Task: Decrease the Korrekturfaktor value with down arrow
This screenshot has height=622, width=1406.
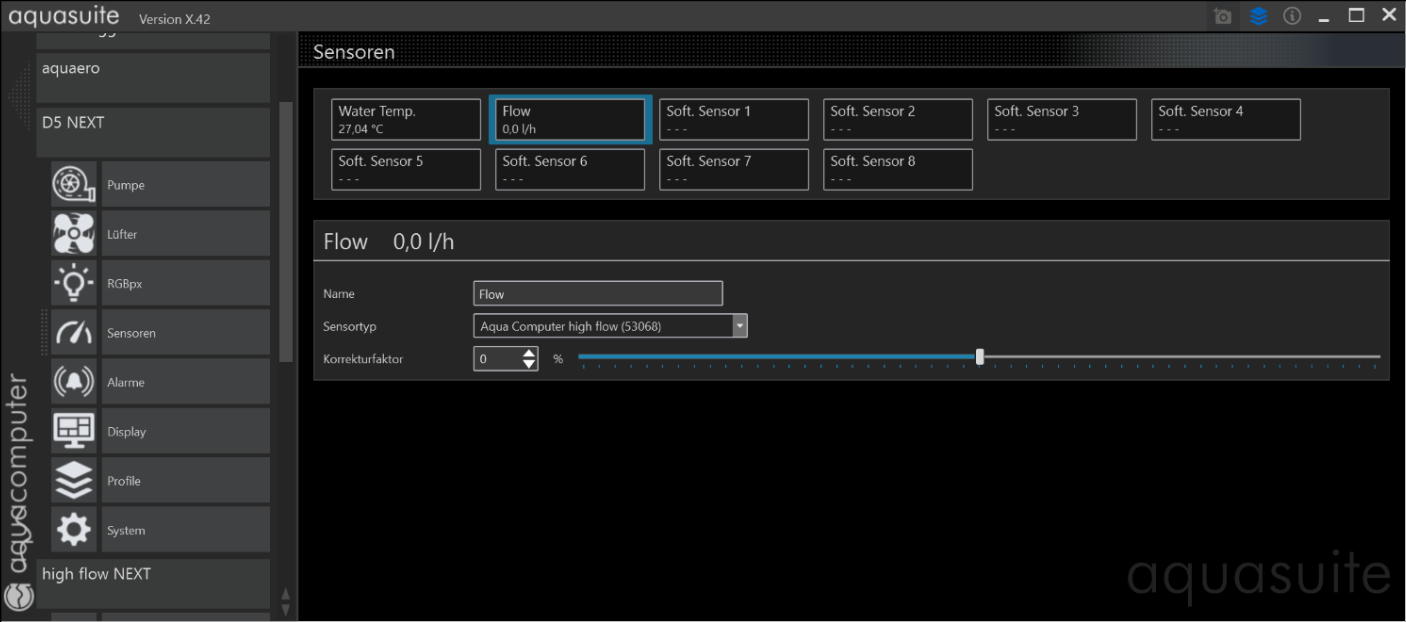Action: (529, 364)
